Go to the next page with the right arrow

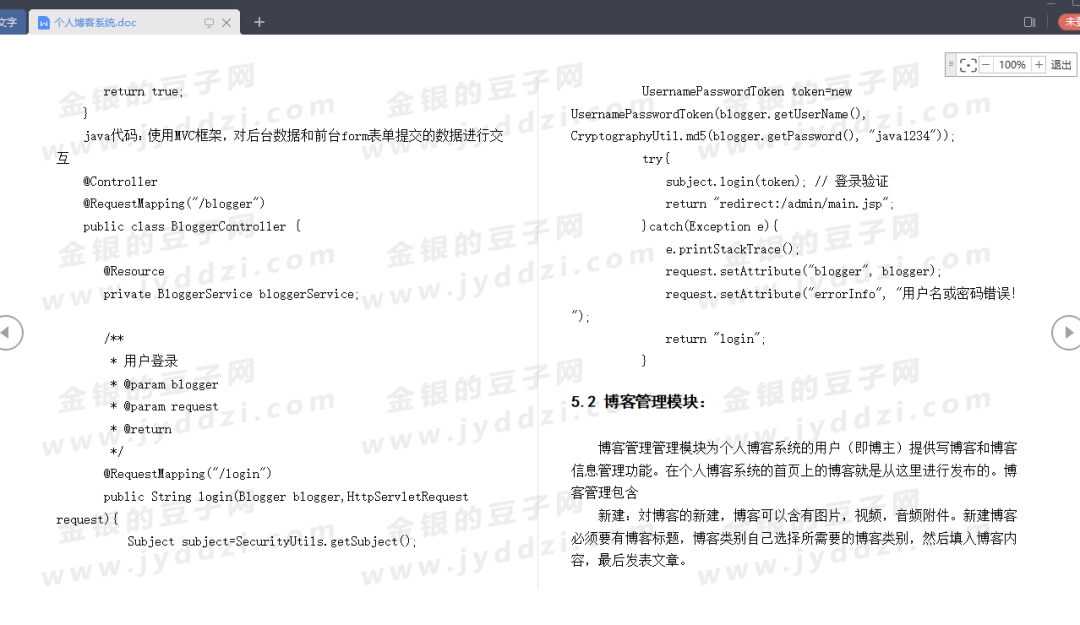pyautogui.click(x=1066, y=333)
